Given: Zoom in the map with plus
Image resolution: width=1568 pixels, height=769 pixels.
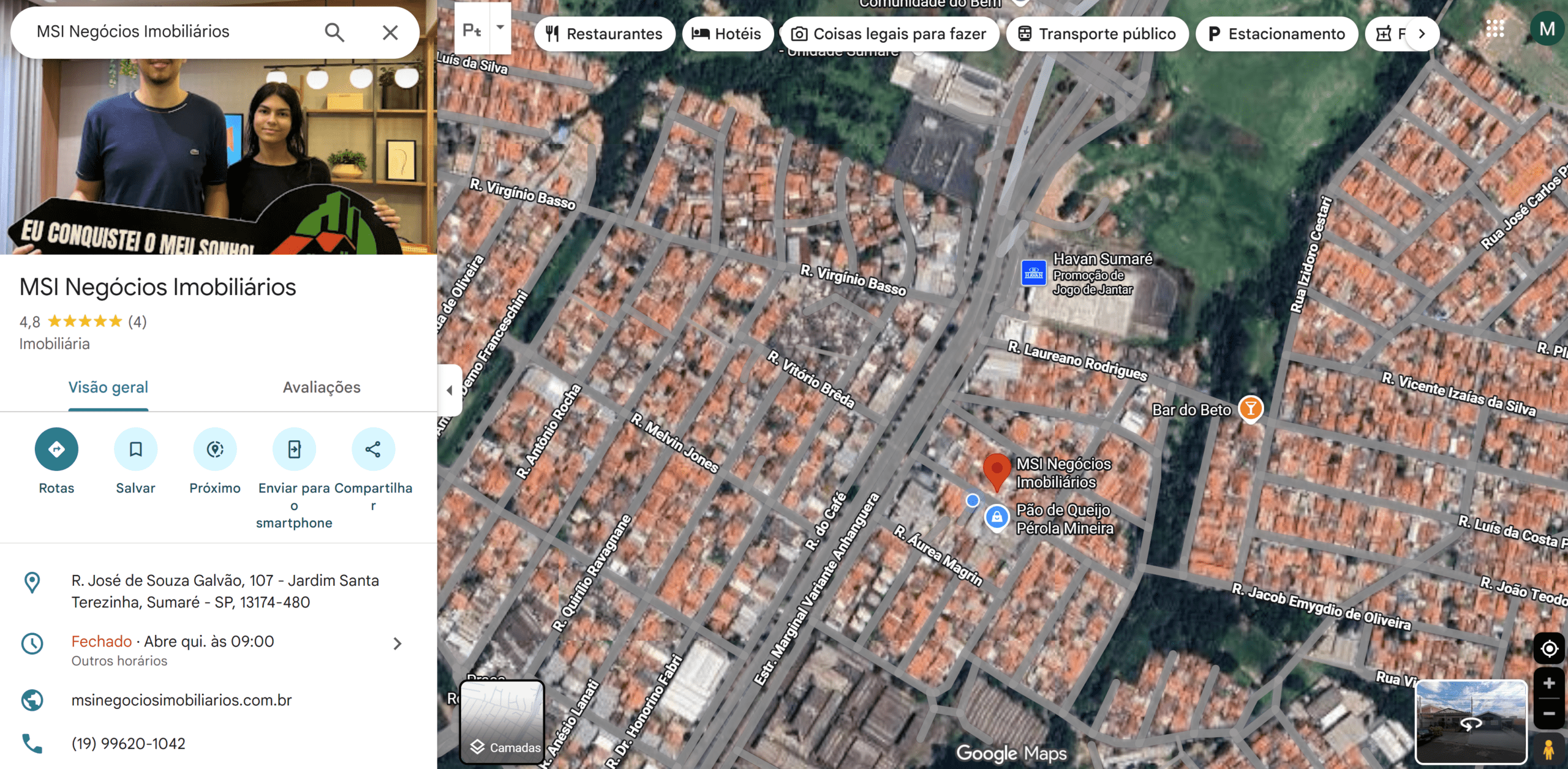Looking at the screenshot, I should [1549, 683].
